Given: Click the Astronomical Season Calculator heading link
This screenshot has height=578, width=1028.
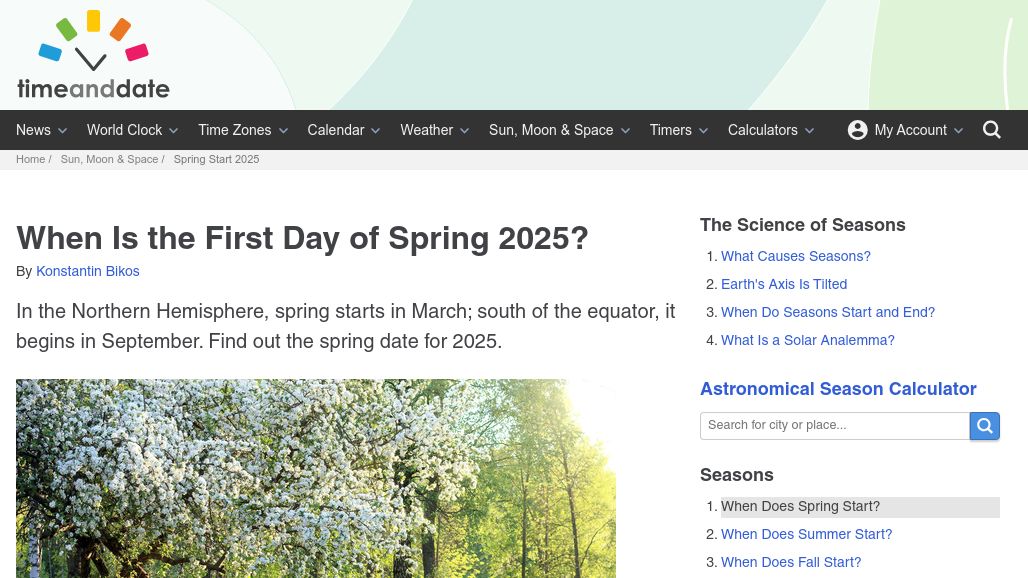Looking at the screenshot, I should click(838, 389).
